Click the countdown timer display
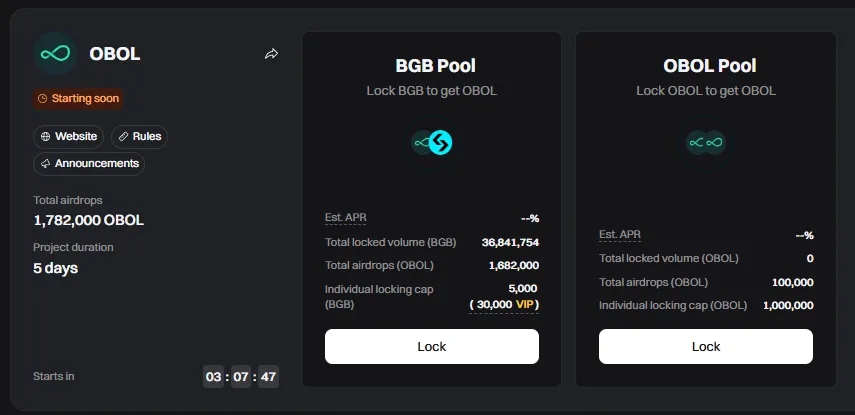 tap(240, 377)
